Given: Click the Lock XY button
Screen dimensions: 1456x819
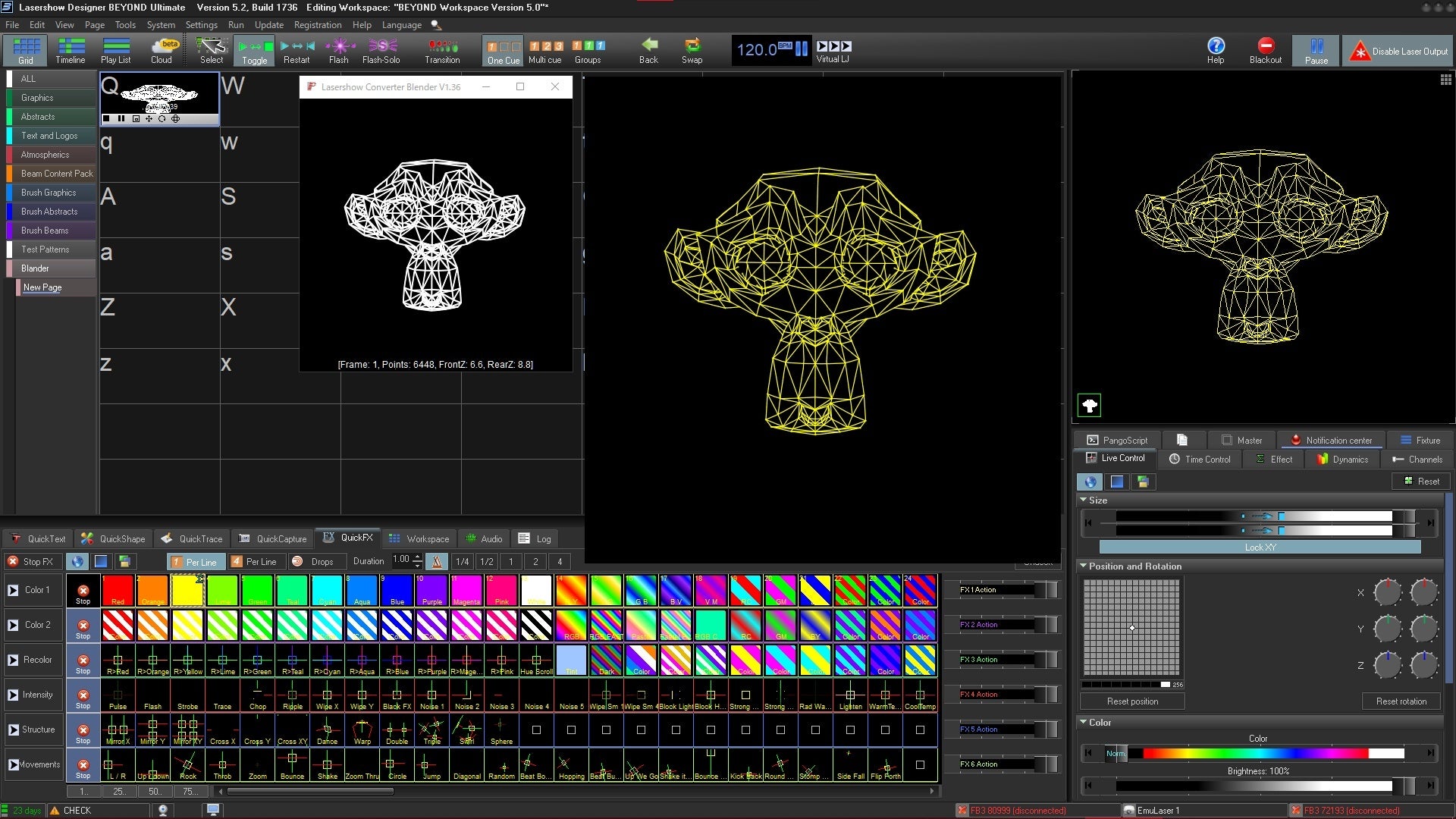Looking at the screenshot, I should (x=1260, y=548).
